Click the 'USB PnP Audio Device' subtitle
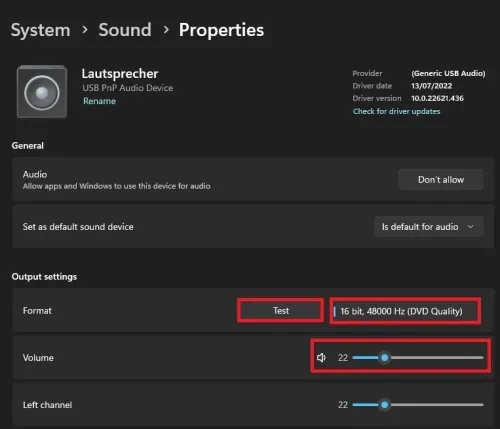The width and height of the screenshot is (500, 429). pyautogui.click(x=128, y=88)
